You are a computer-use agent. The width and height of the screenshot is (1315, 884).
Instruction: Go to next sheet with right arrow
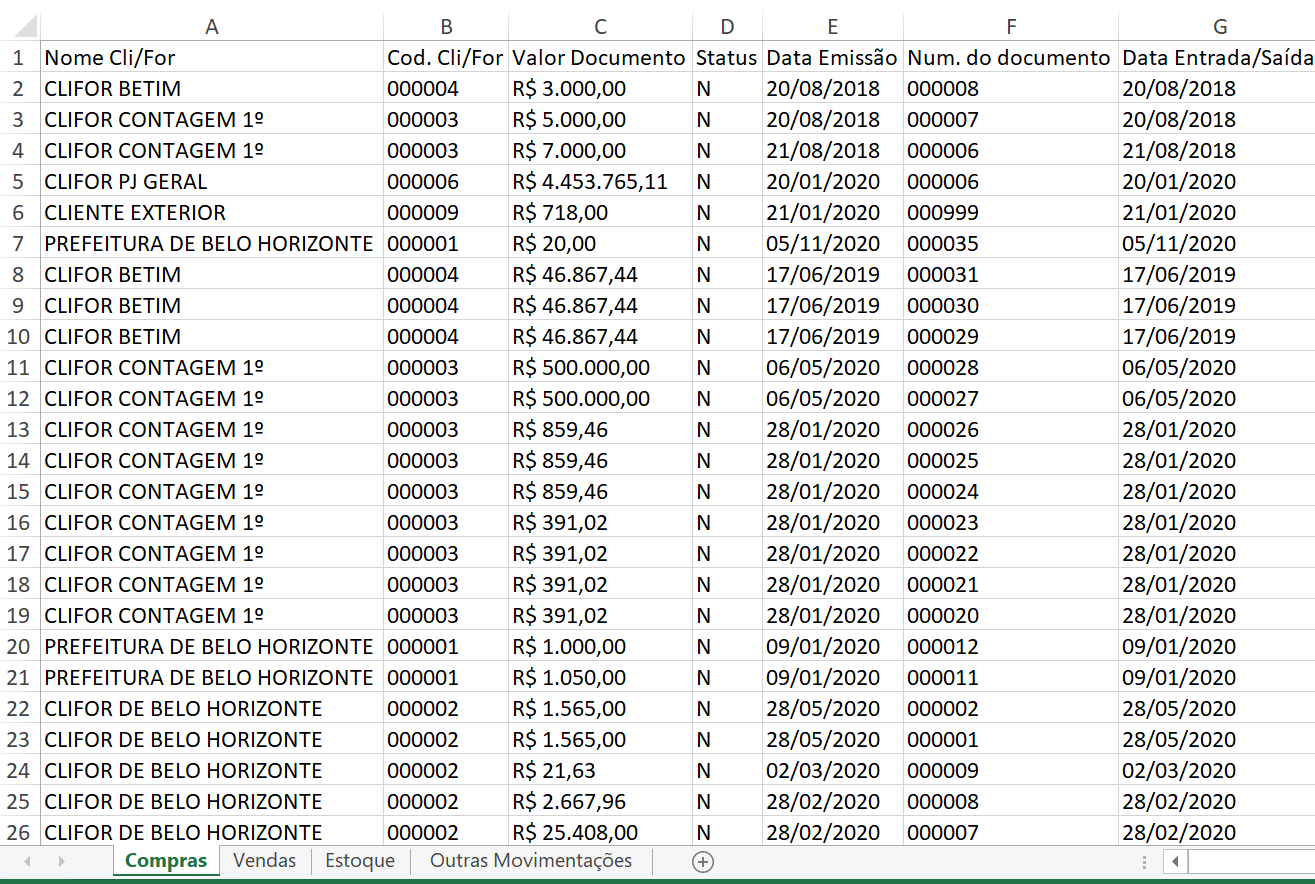tap(62, 861)
